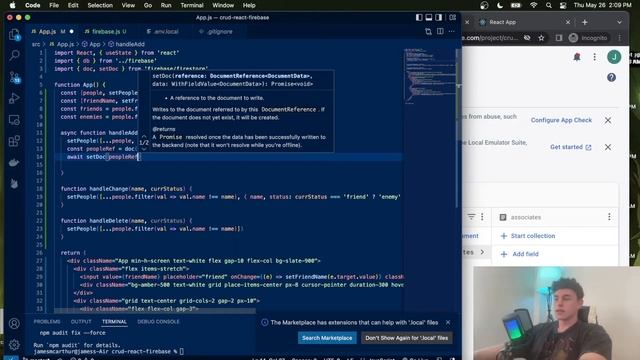Open the editor More Actions ellipsis
The height and width of the screenshot is (360, 640).
point(451,31)
